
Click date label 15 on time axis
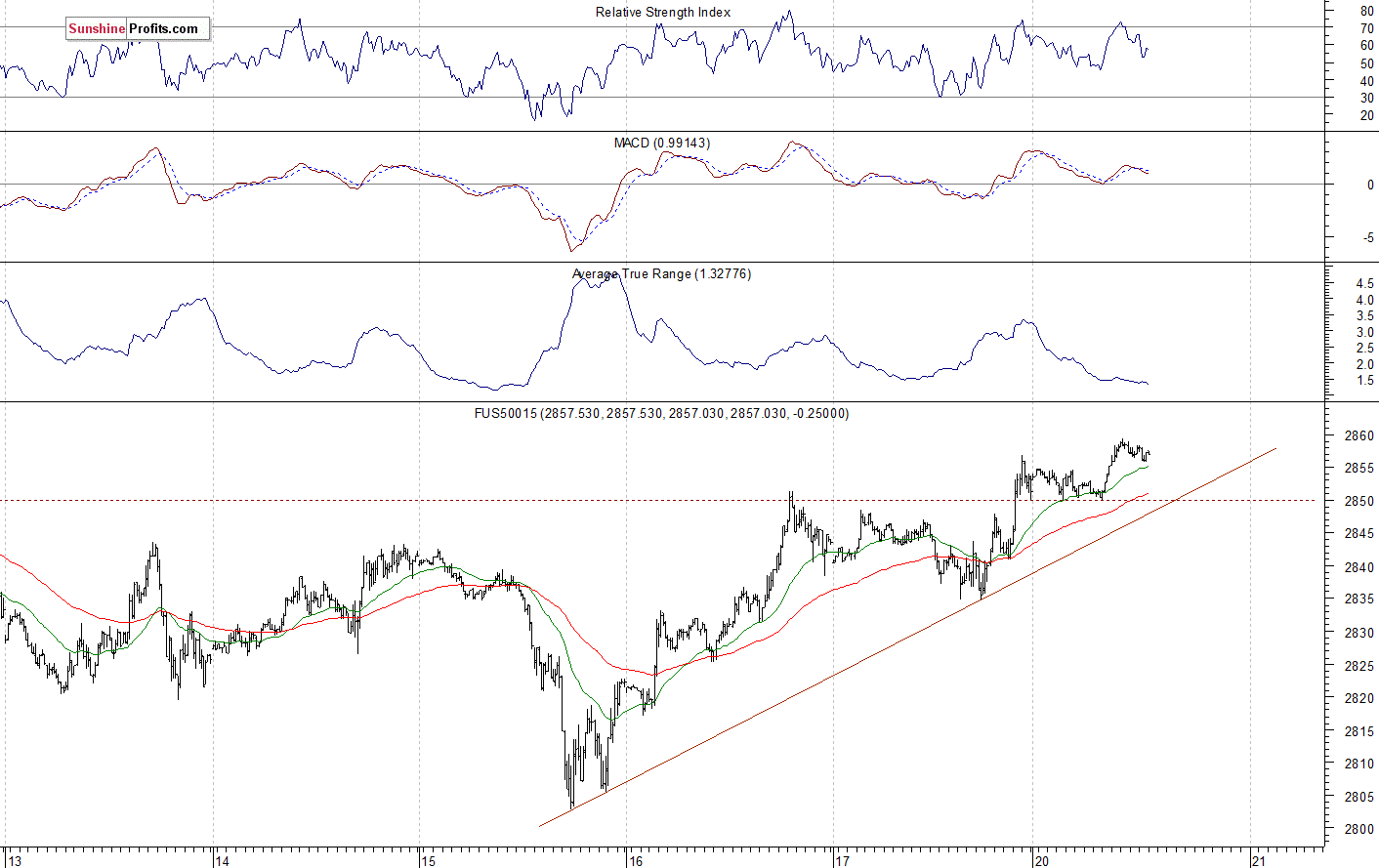tap(429, 860)
